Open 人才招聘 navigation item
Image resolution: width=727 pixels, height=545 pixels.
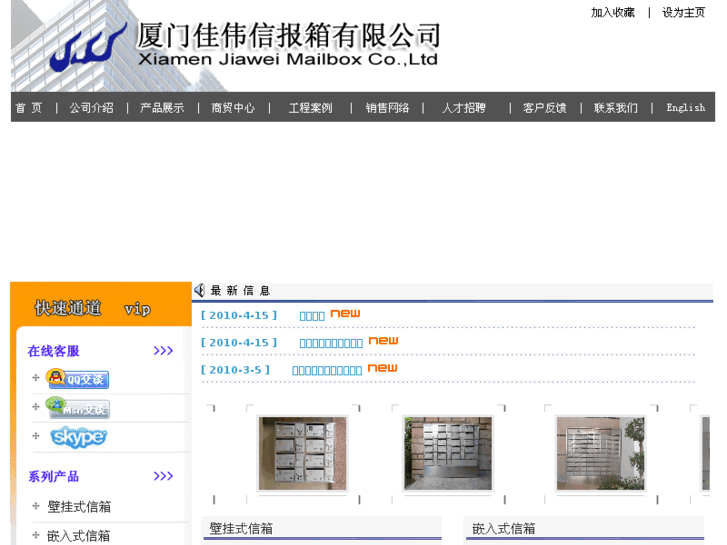click(464, 108)
